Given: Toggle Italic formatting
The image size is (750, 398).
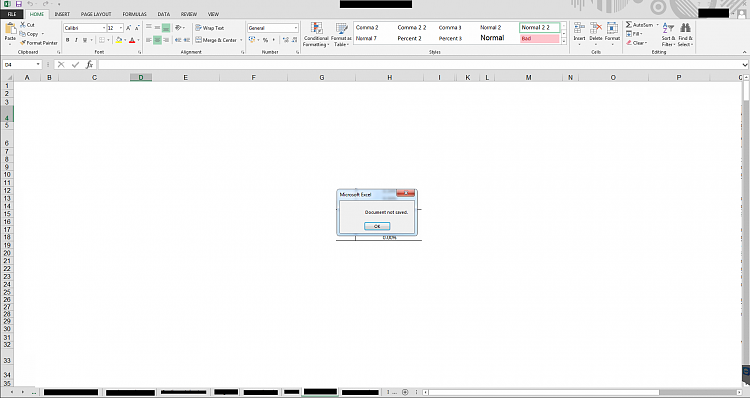Looking at the screenshot, I should click(x=76, y=40).
